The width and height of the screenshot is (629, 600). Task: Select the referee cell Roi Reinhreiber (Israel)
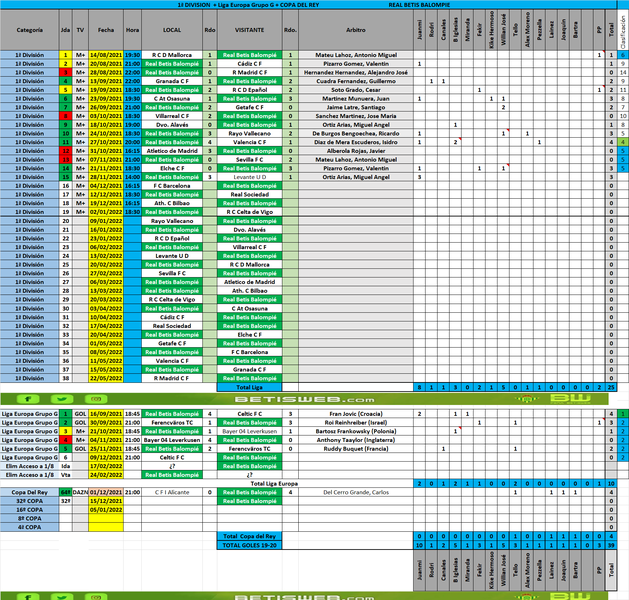[356, 423]
